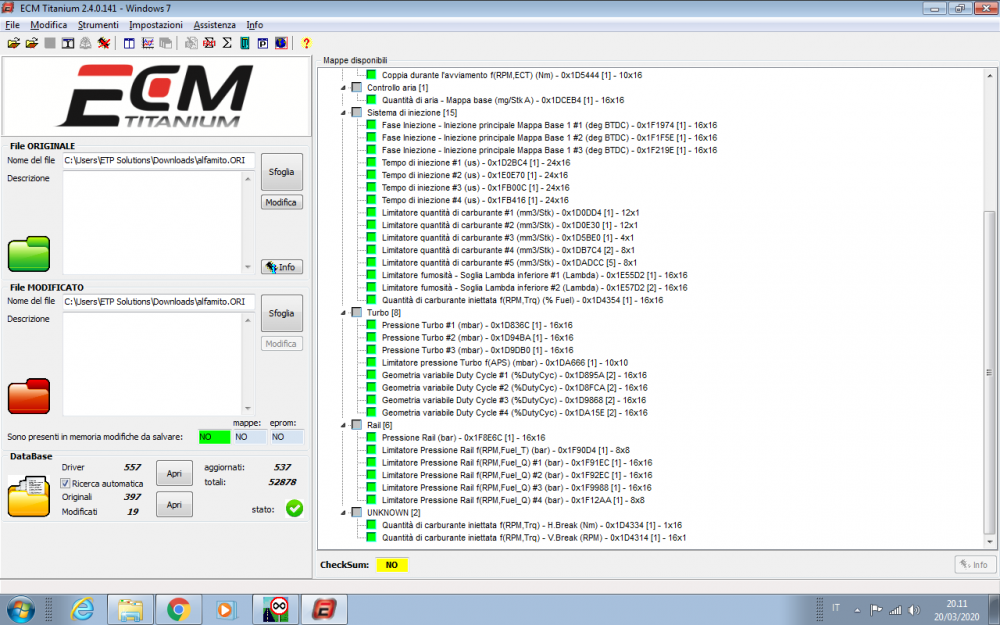
Task: Open help via the red question mark icon
Action: pyautogui.click(x=306, y=43)
